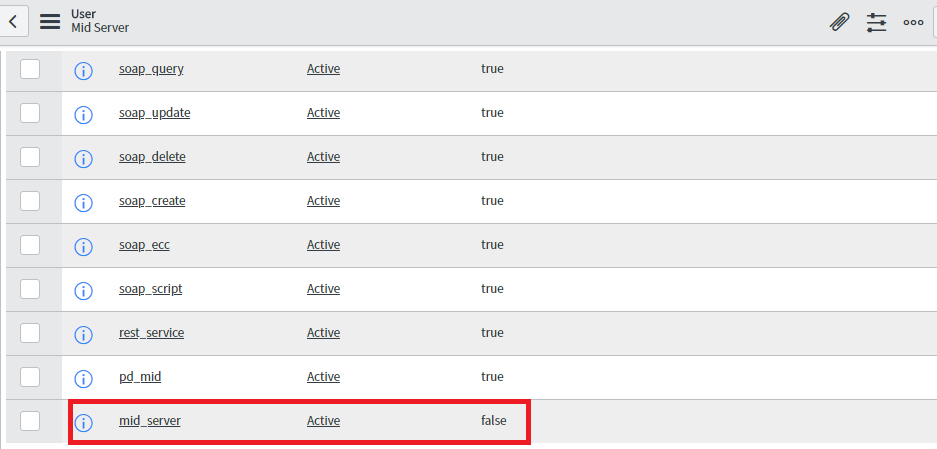Click the Active state link for soap_delete
The image size is (937, 449).
pyautogui.click(x=323, y=157)
